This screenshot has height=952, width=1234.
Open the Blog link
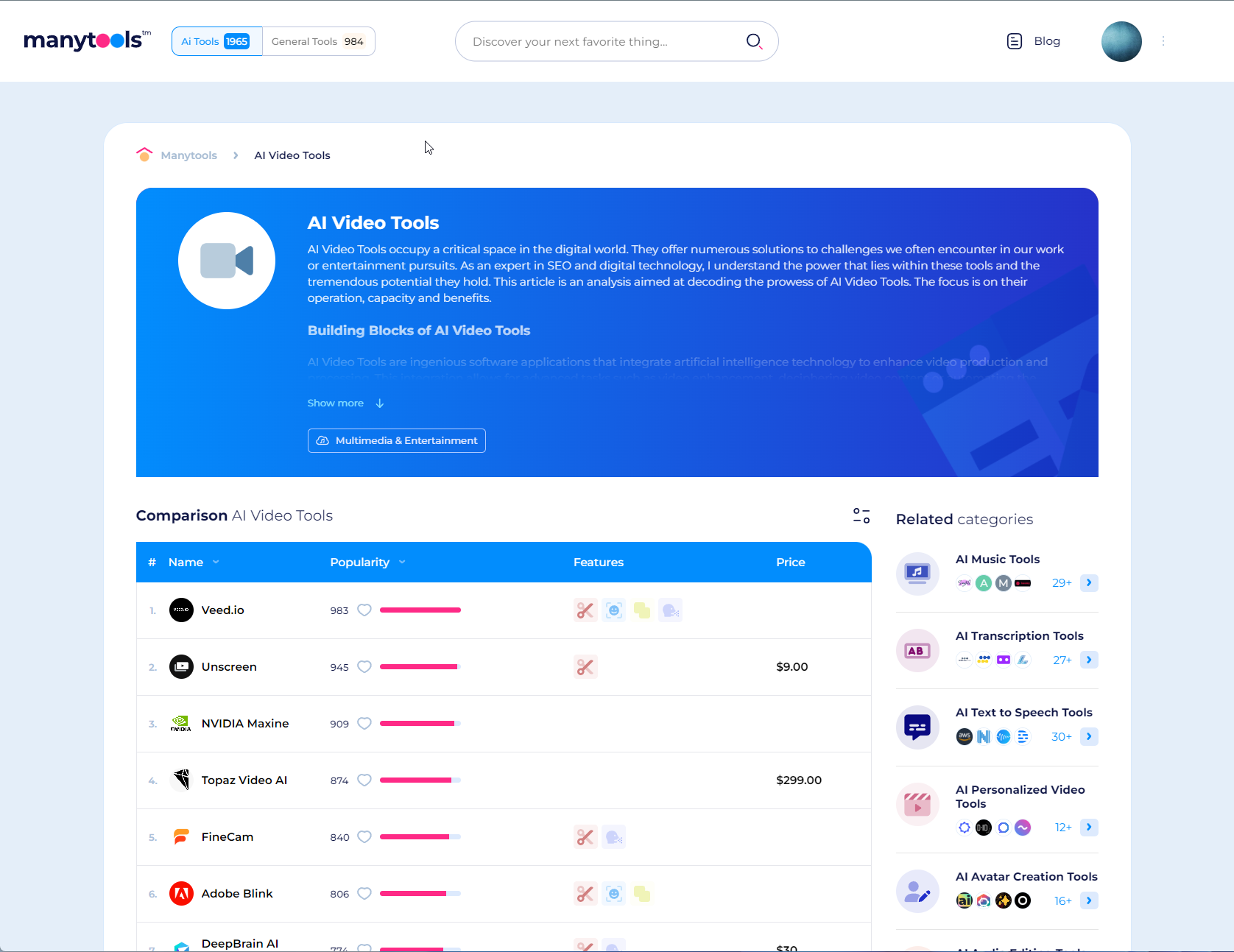point(1047,41)
